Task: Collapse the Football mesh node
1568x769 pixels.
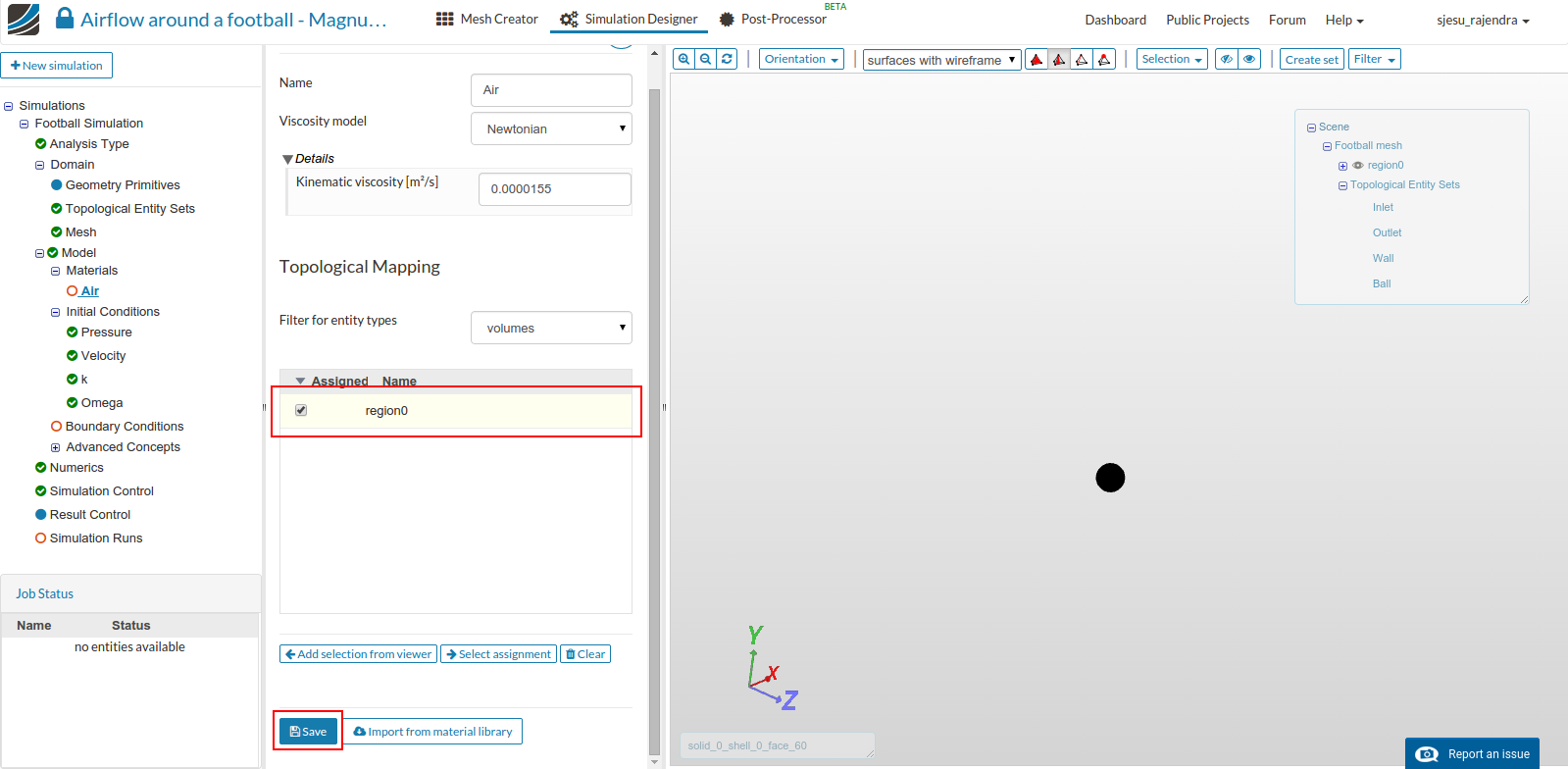Action: 1327,146
